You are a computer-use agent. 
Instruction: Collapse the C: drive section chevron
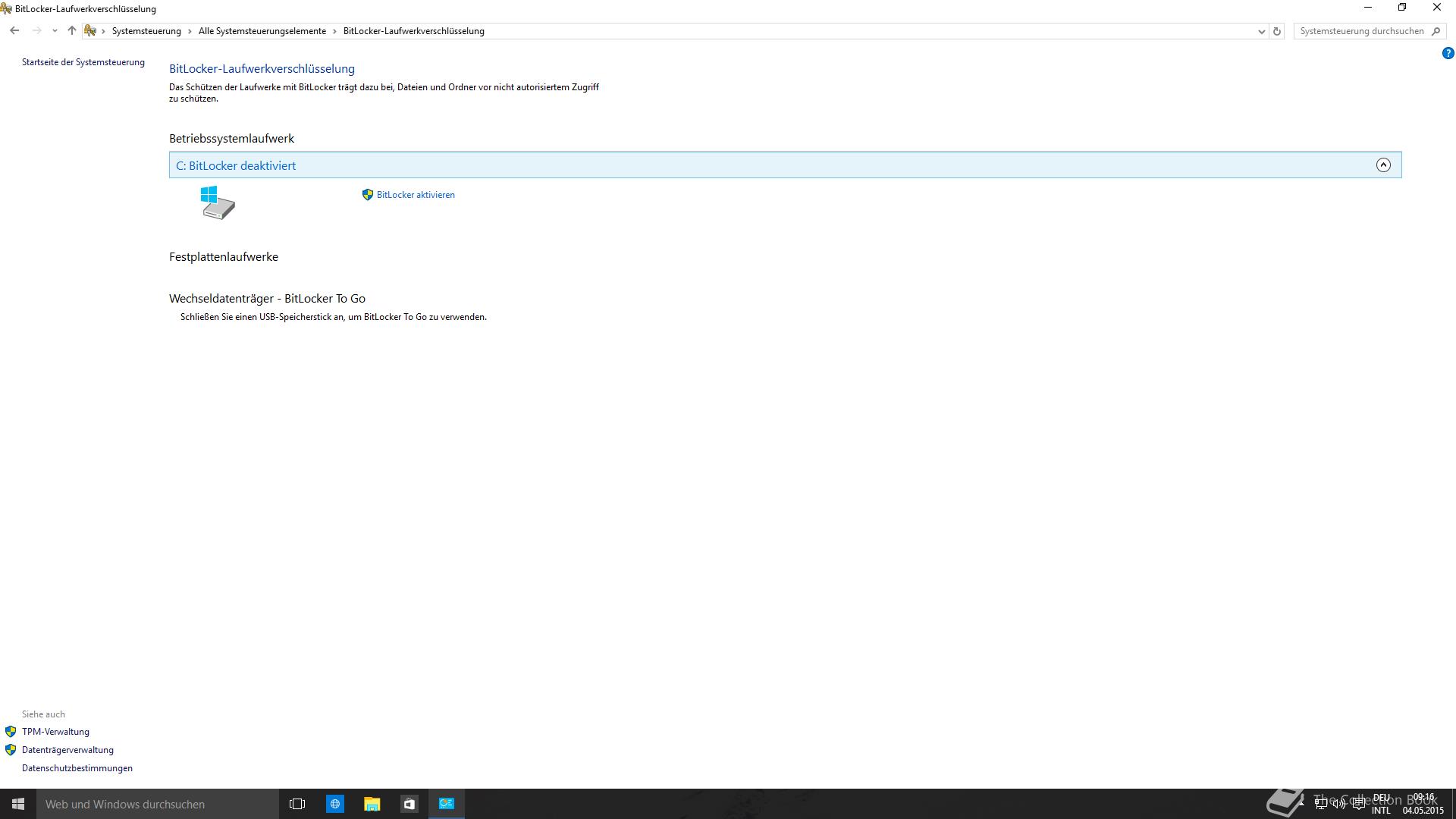(1383, 165)
